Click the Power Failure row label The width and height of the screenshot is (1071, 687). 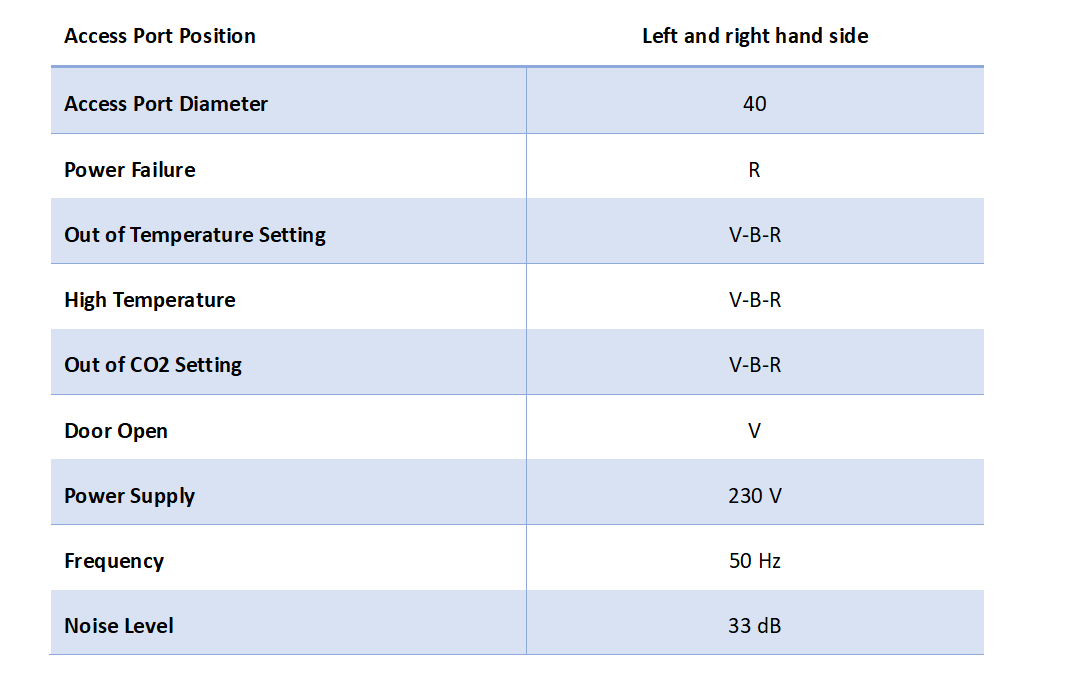[130, 170]
